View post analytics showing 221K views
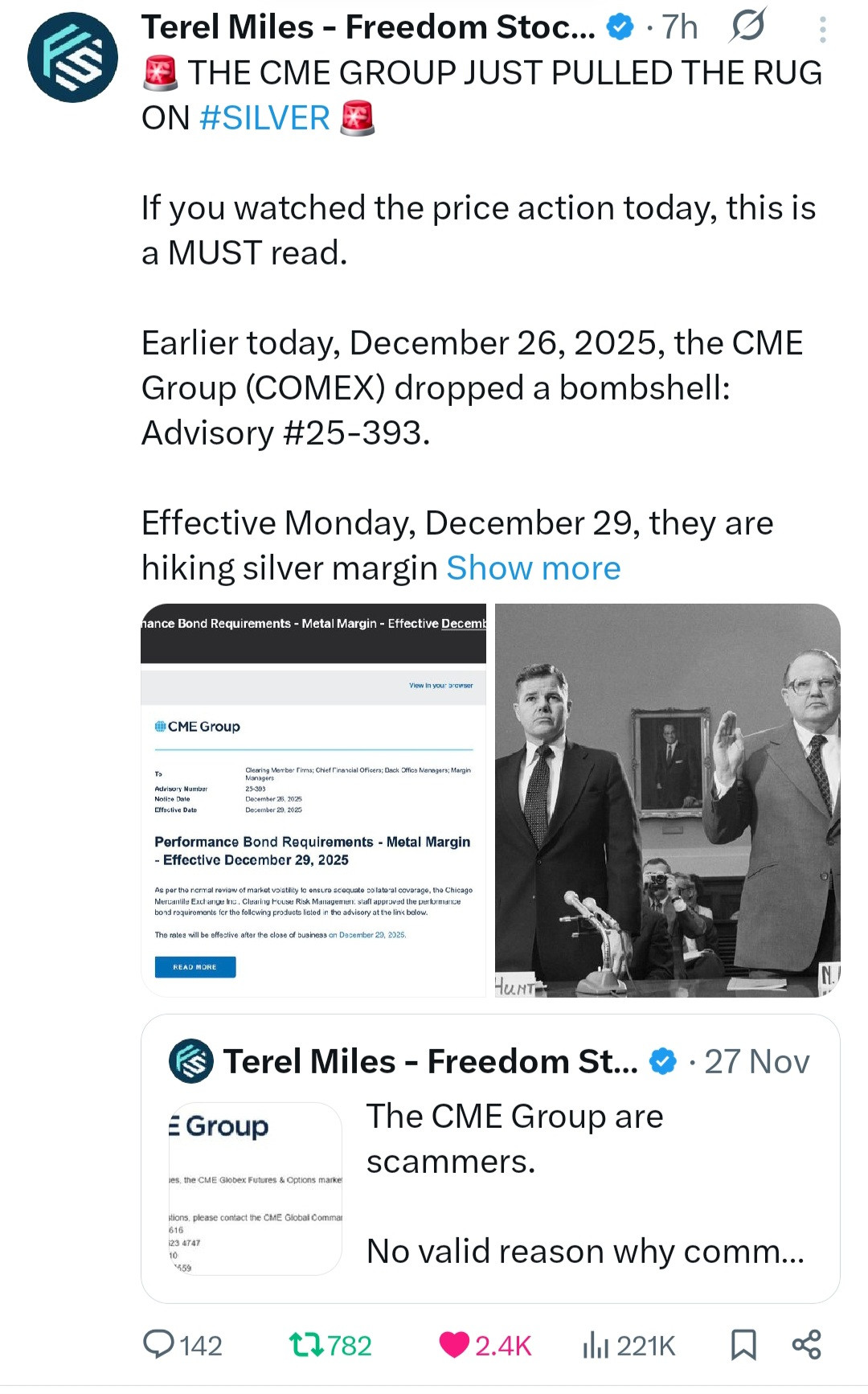This screenshot has width=868, height=1394. click(595, 1345)
